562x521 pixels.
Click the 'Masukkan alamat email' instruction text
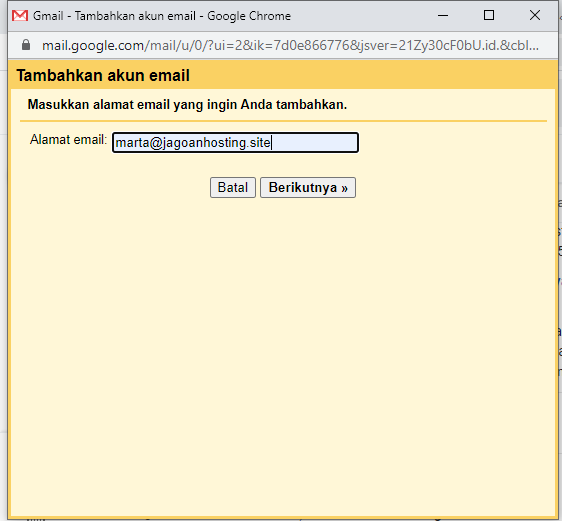pyautogui.click(x=187, y=105)
